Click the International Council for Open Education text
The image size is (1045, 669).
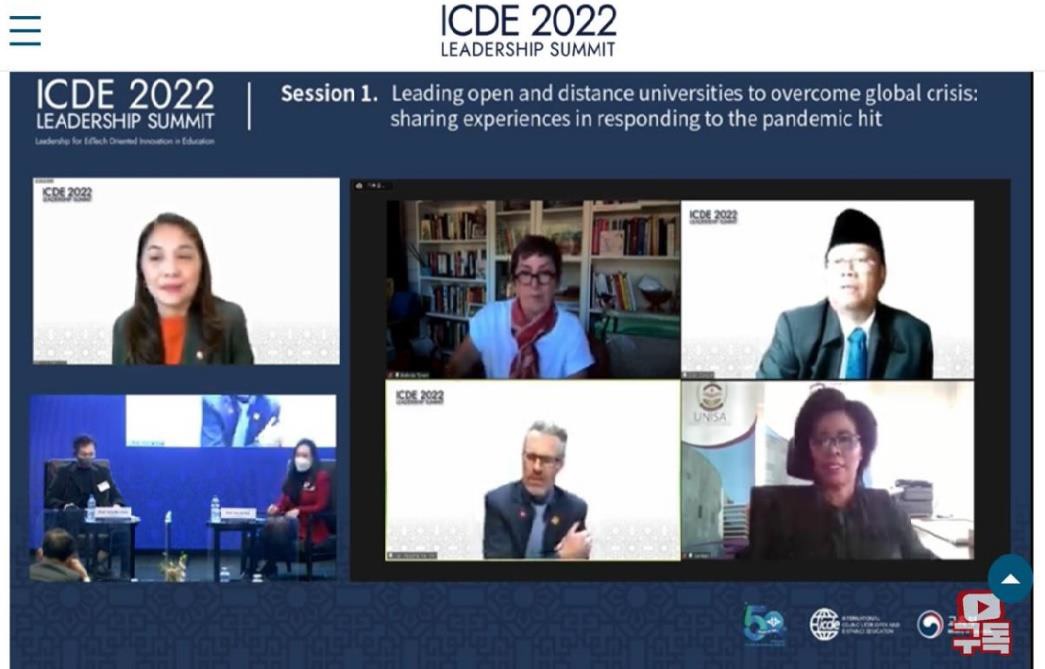[x=870, y=625]
